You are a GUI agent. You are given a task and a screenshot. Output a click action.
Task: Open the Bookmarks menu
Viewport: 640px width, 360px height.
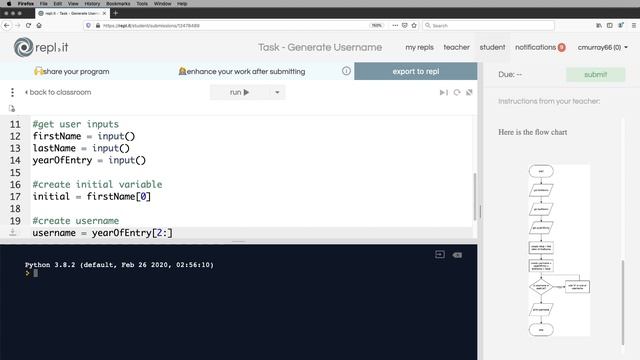tap(118, 3)
